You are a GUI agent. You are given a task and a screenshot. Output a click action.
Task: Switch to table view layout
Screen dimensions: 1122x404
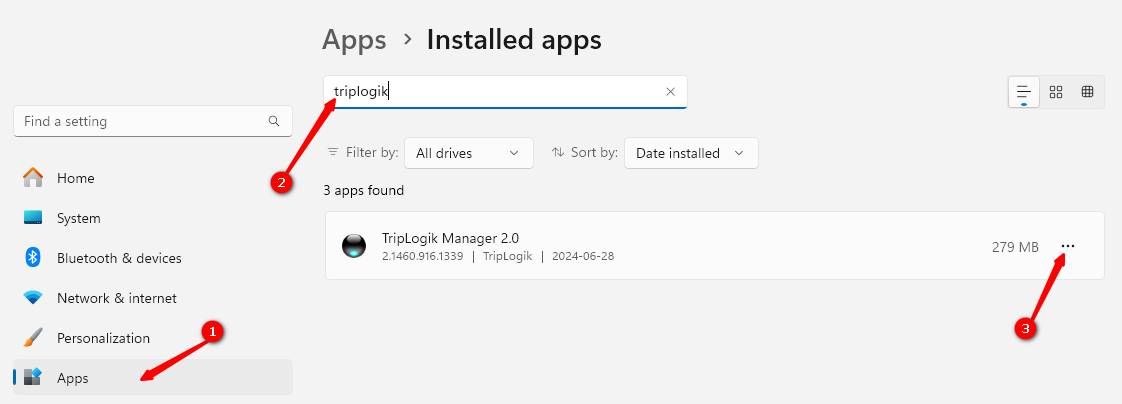[x=1088, y=92]
